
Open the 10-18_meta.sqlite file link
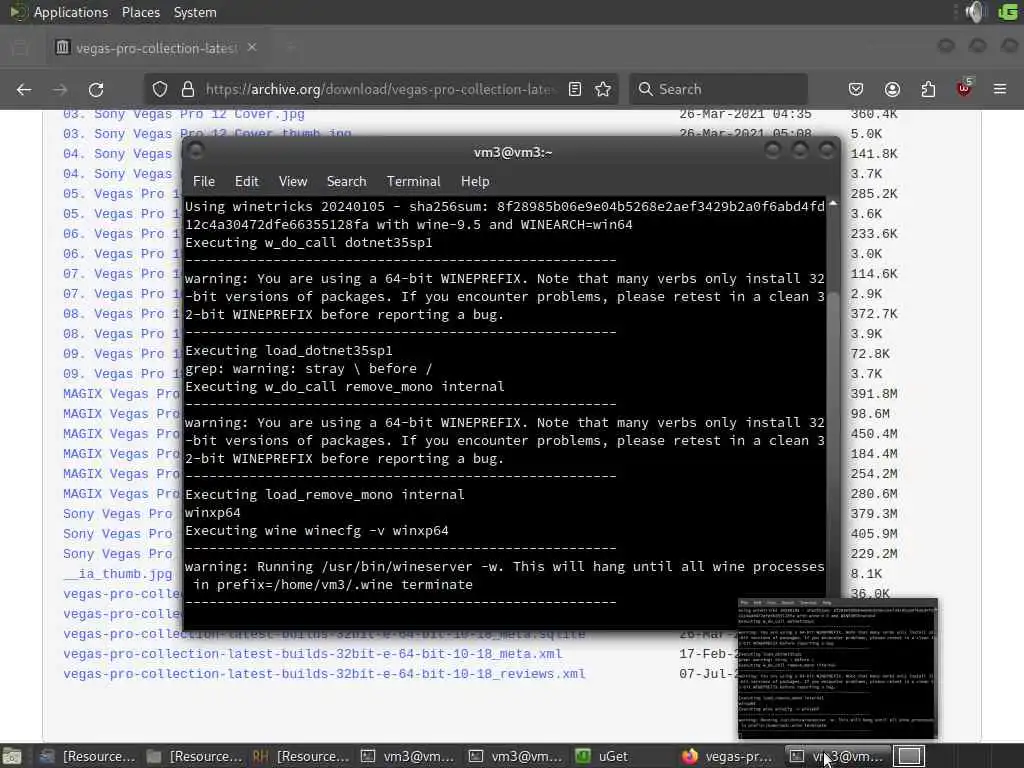(x=324, y=634)
